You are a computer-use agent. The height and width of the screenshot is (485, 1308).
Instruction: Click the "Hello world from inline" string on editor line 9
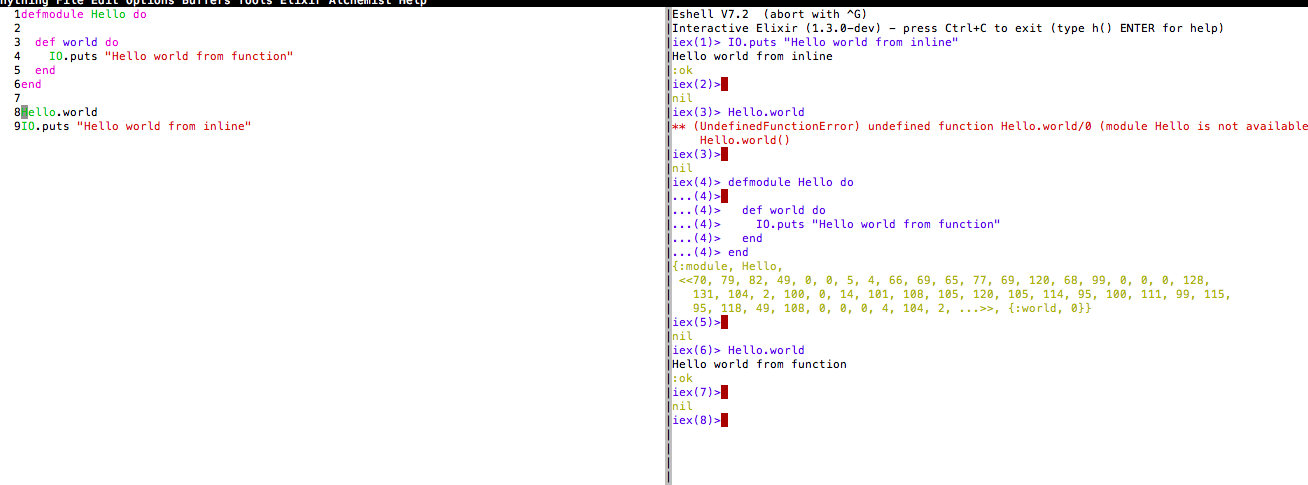164,127
